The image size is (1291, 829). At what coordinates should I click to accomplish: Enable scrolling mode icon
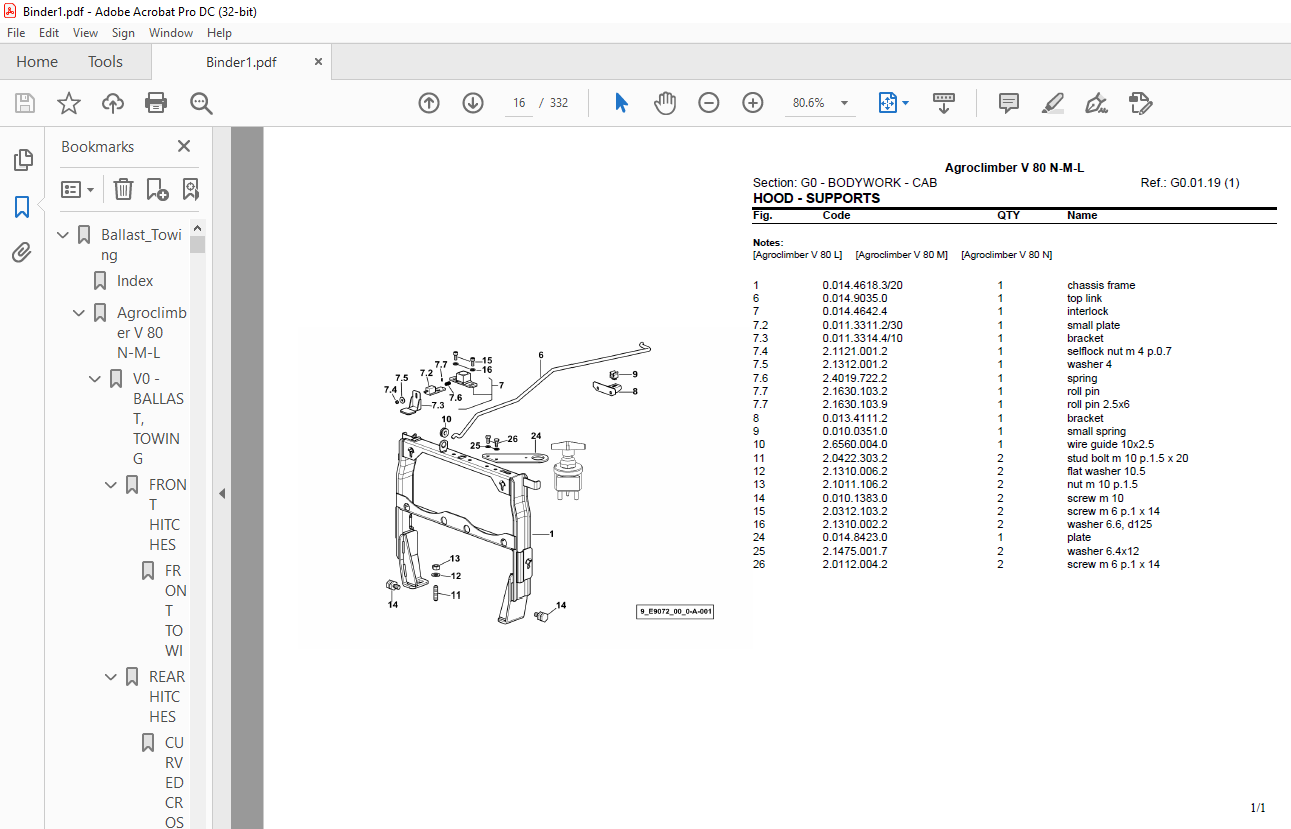click(945, 103)
